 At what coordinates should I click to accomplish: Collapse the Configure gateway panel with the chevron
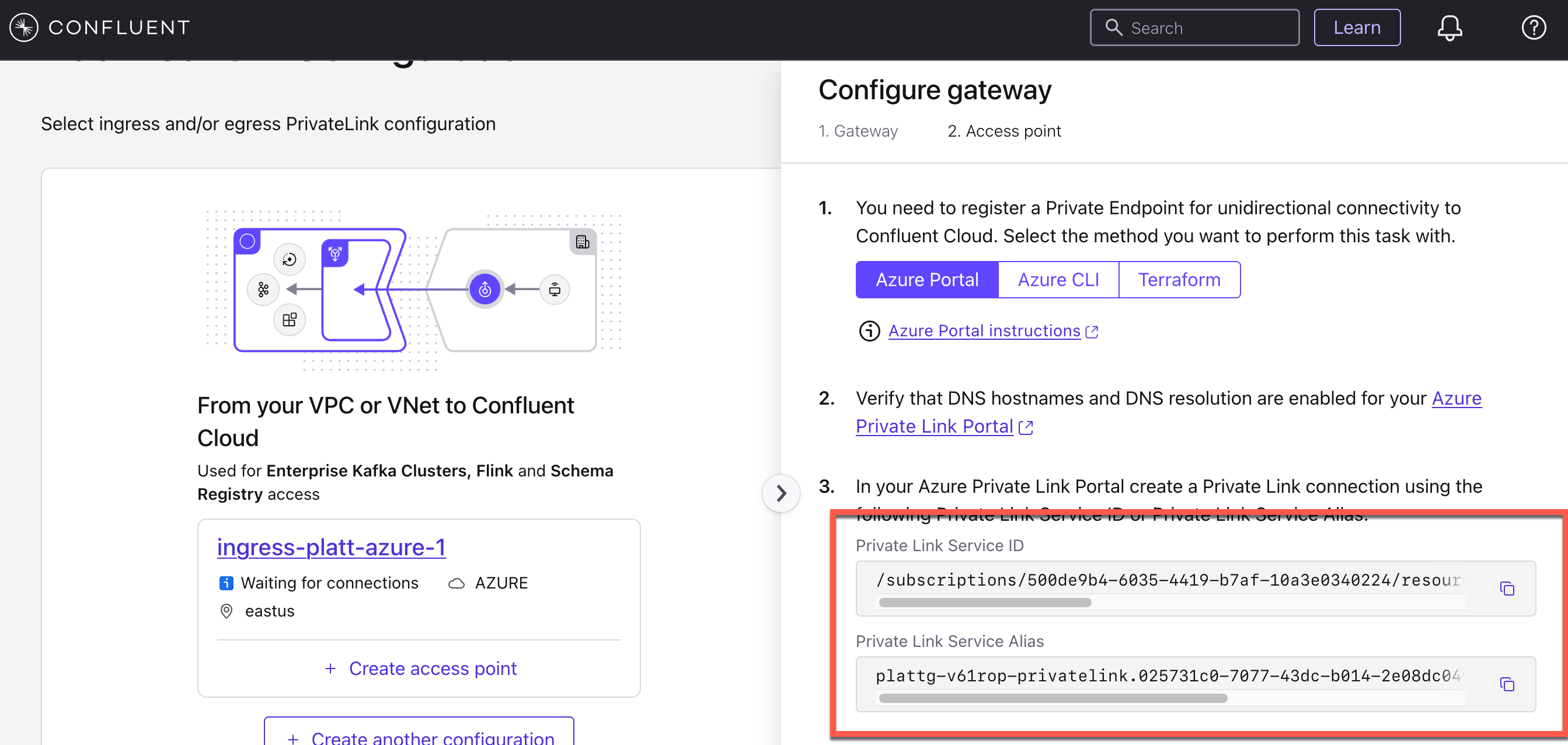tap(781, 493)
